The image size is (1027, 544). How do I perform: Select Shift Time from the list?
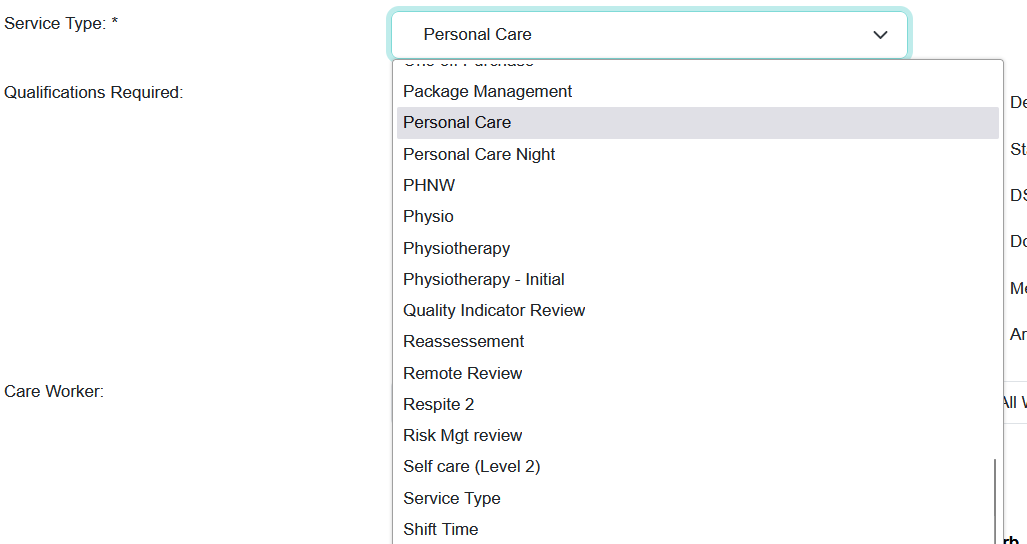pos(441,529)
